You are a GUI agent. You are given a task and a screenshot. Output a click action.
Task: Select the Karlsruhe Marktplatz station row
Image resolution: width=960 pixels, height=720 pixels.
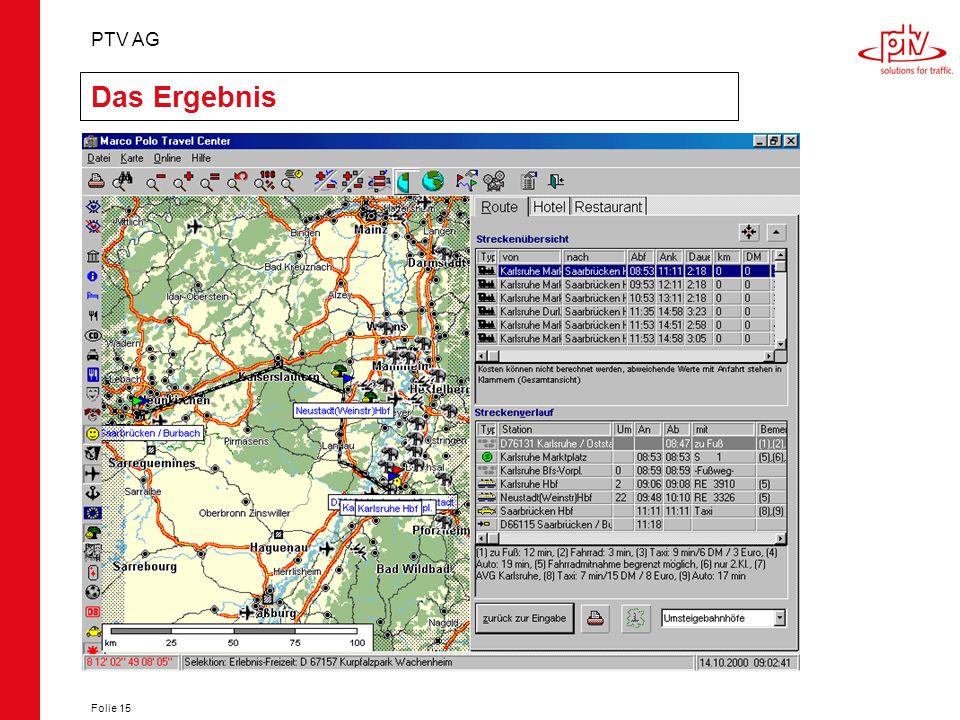(631, 457)
